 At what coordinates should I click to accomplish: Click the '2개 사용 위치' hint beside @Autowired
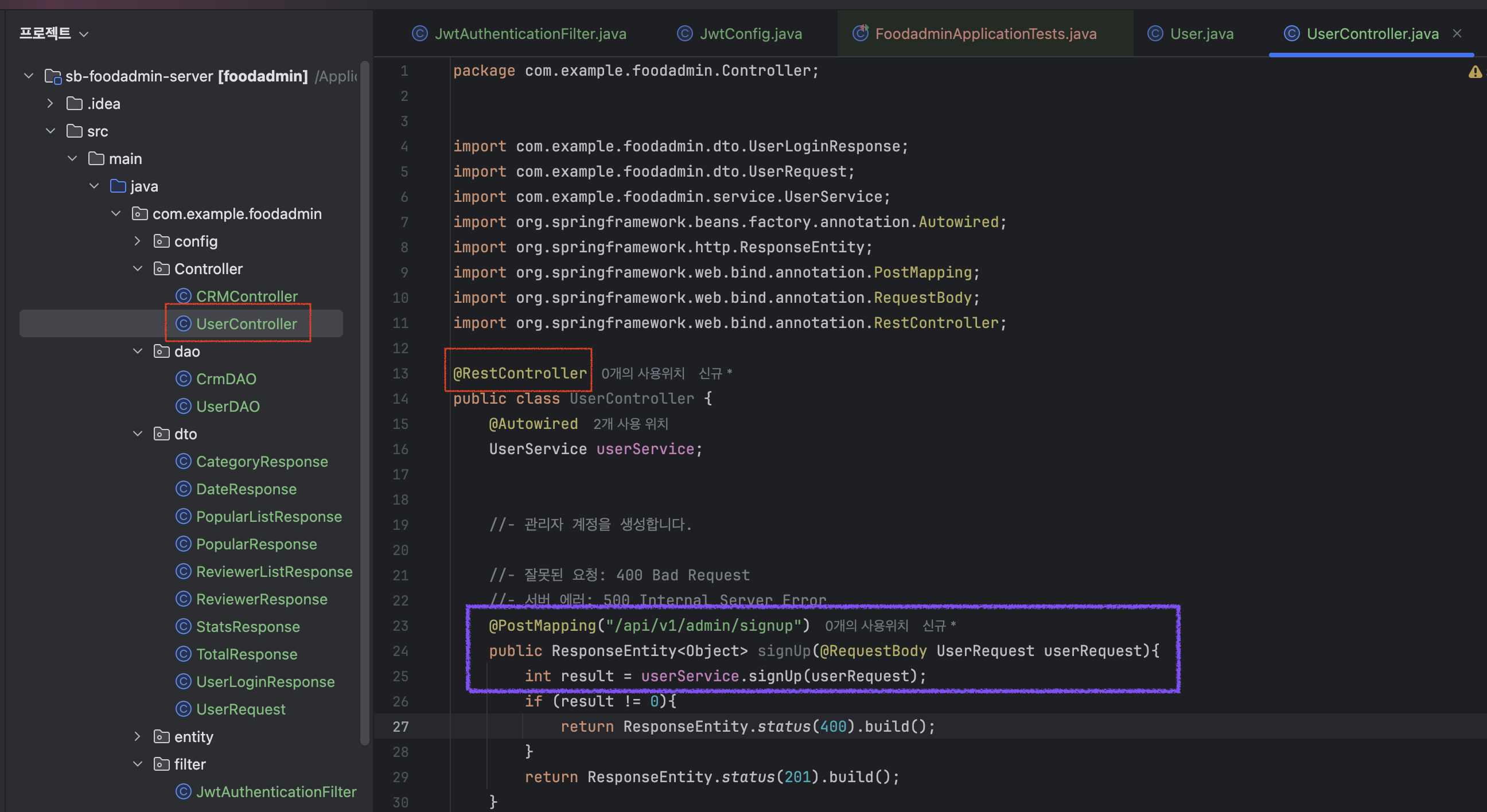[x=630, y=424]
